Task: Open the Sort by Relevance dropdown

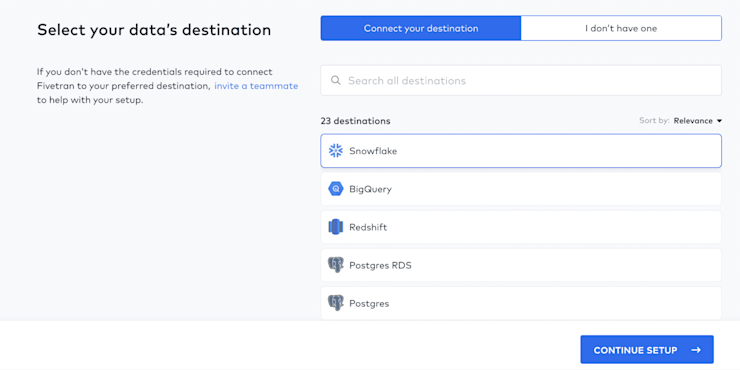Action: coord(698,121)
